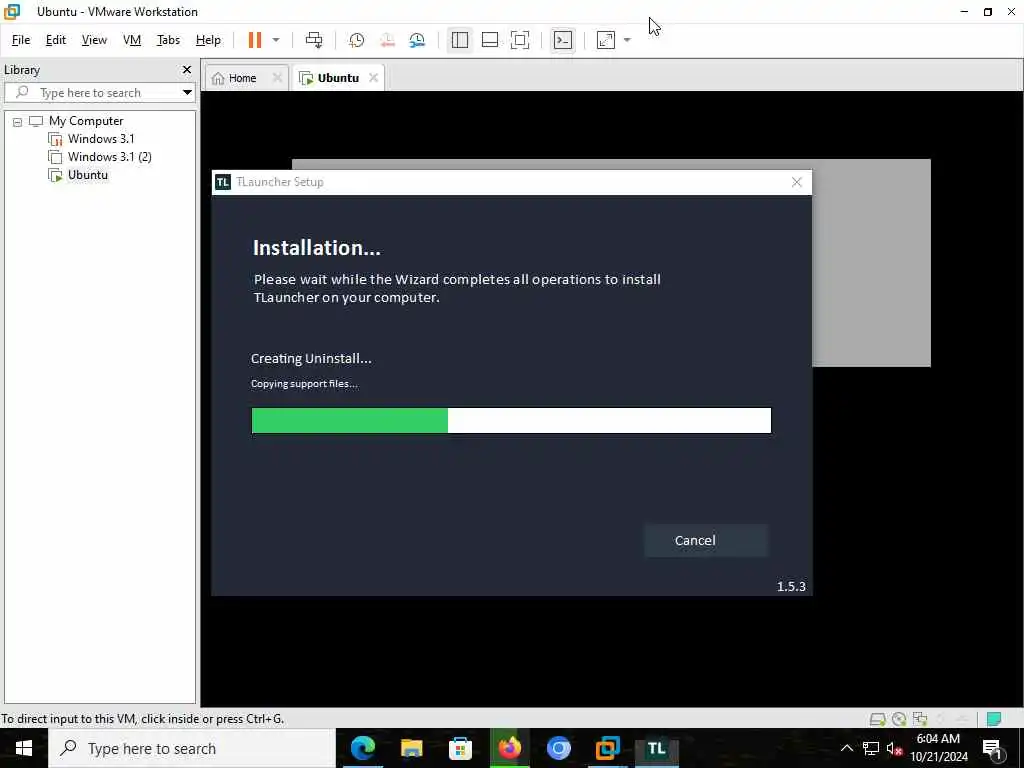
Task: Close the Library panel
Action: pyautogui.click(x=187, y=69)
